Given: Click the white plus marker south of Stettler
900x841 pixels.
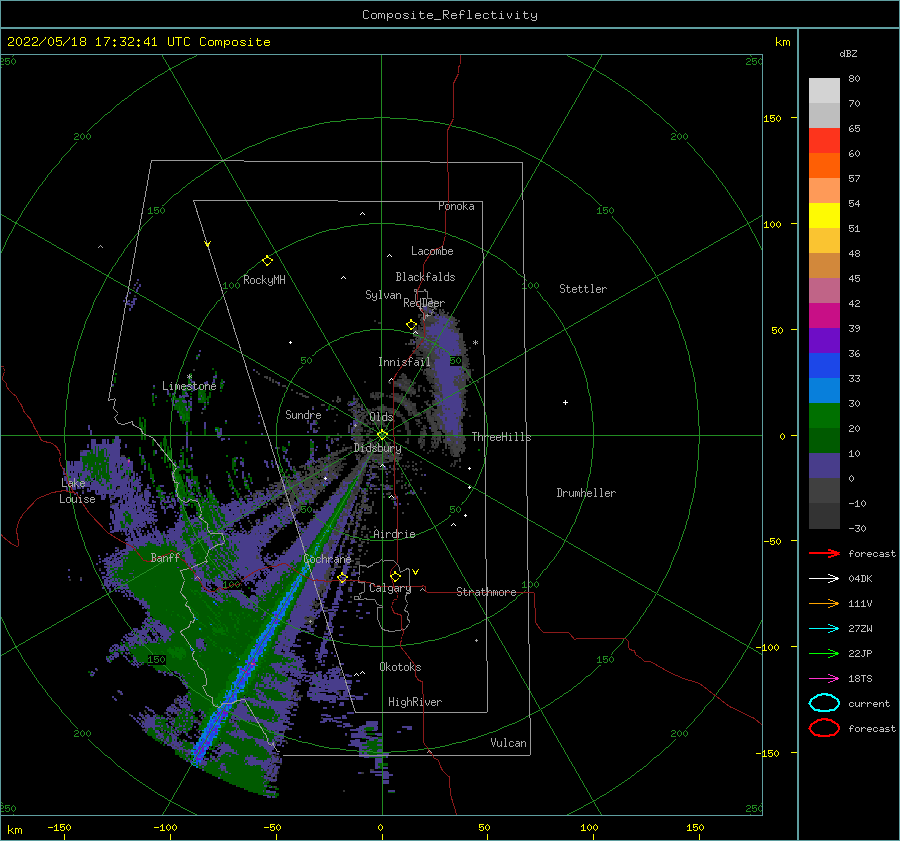Looking at the screenshot, I should [x=565, y=402].
